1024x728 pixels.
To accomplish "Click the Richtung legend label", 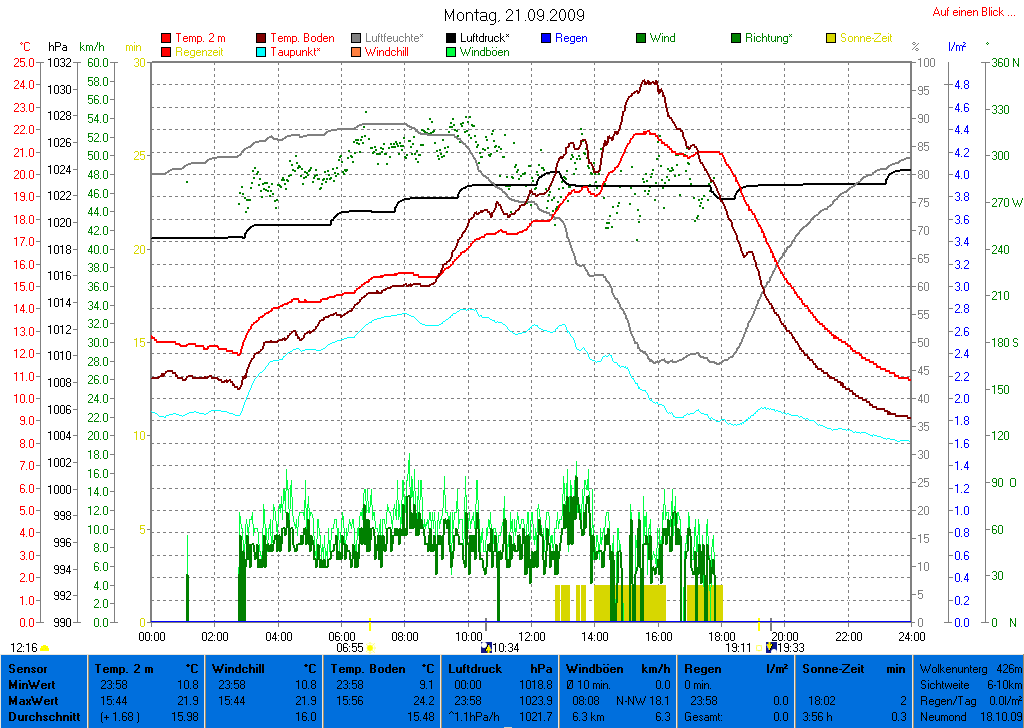I will coord(769,39).
